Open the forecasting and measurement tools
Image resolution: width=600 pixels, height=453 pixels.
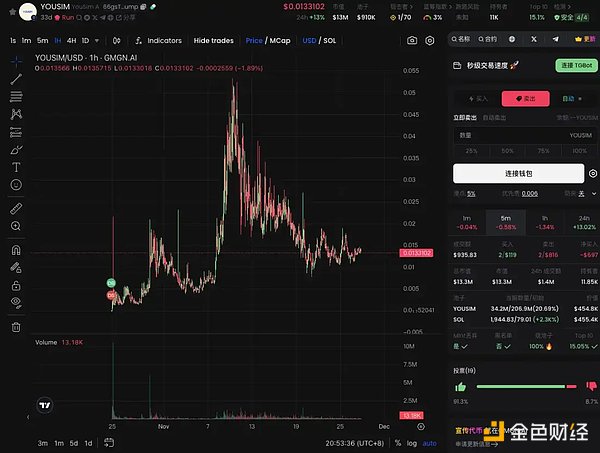[x=16, y=132]
